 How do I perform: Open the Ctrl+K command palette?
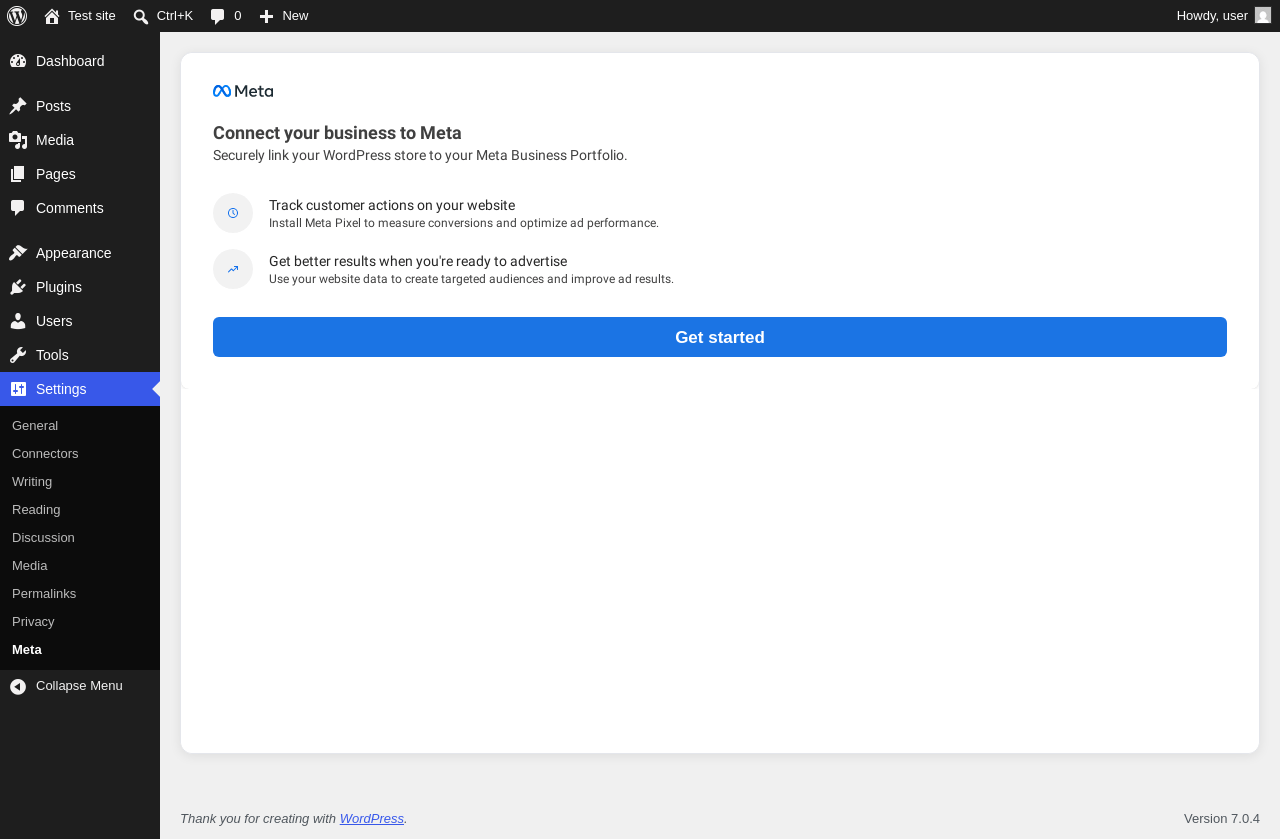coord(163,16)
